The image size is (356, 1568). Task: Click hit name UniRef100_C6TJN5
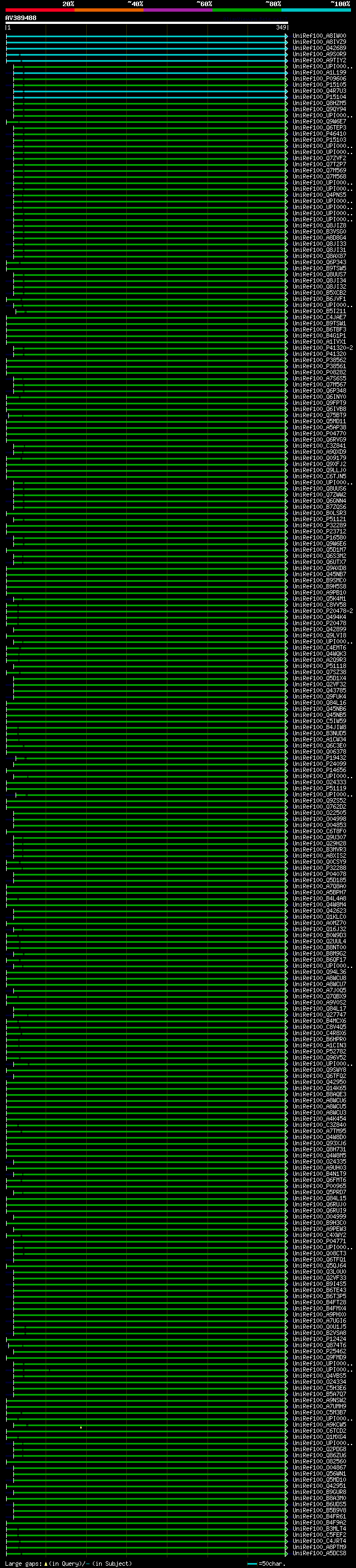319,477
